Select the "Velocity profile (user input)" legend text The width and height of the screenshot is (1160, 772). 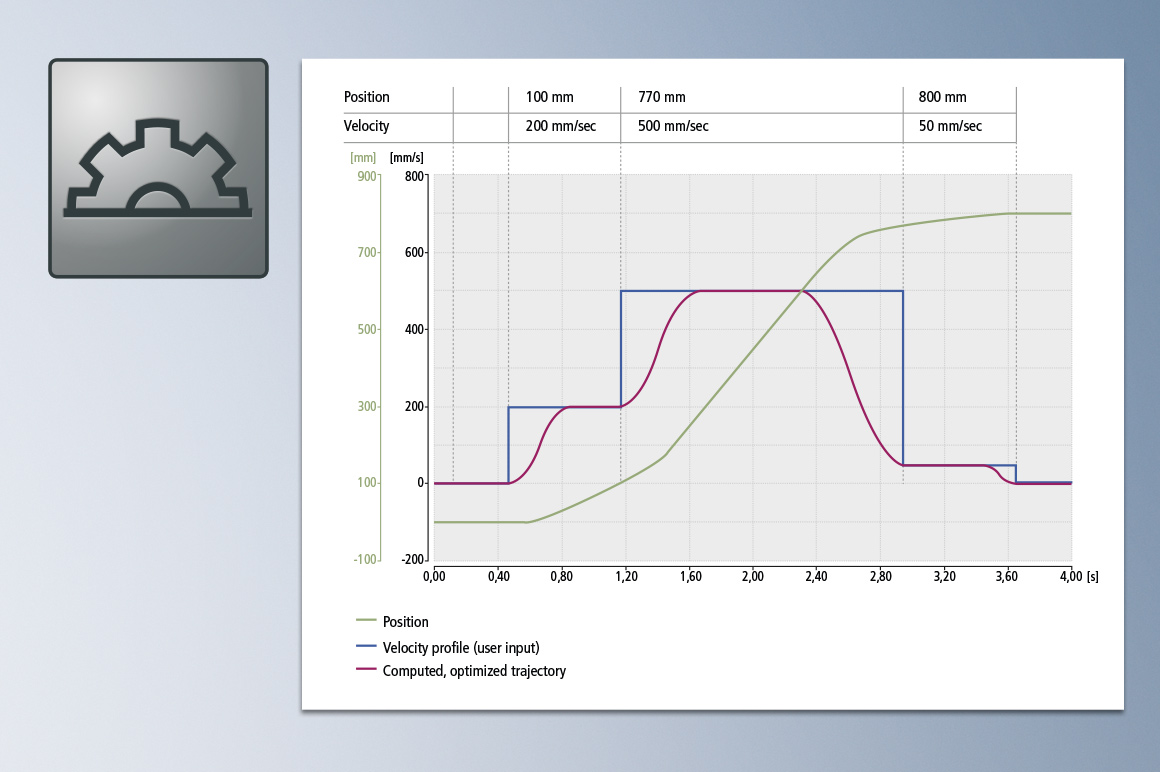469,647
